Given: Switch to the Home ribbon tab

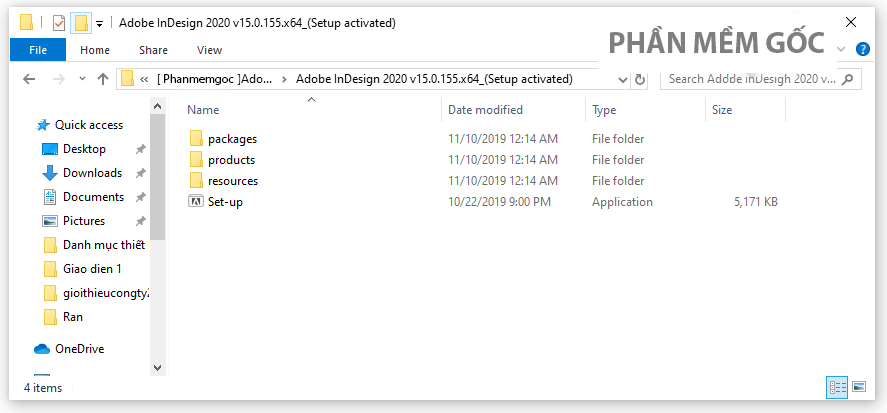Looking at the screenshot, I should 95,50.
